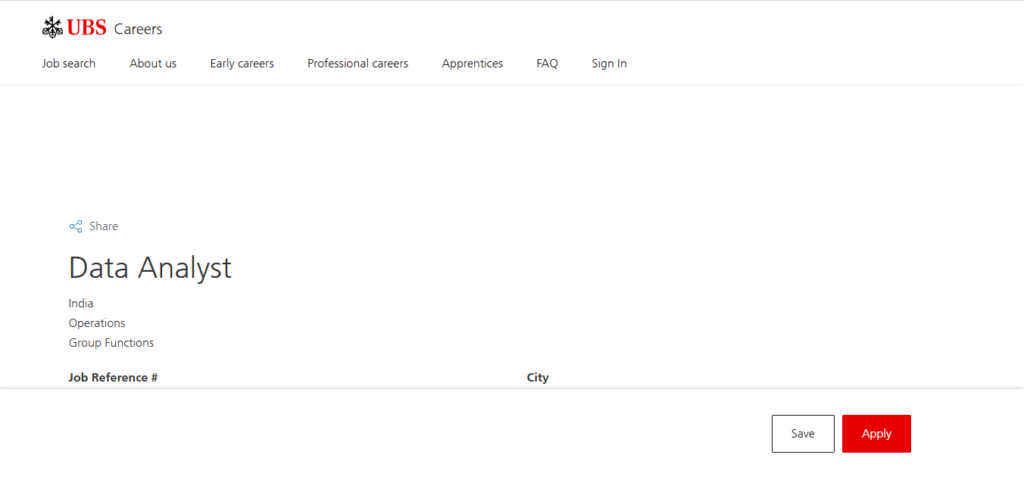Open the FAQ page
This screenshot has width=1024, height=486.
[x=547, y=63]
